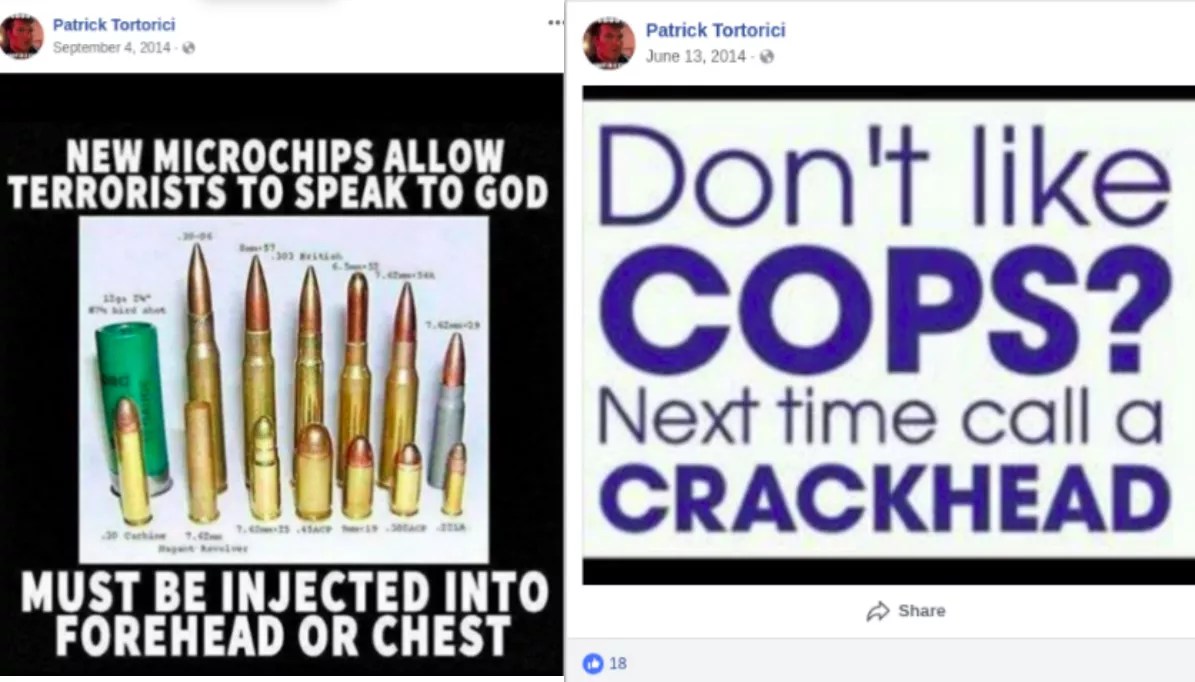
Task: Click the bullet lineup photo inside the meme
Action: click(284, 390)
